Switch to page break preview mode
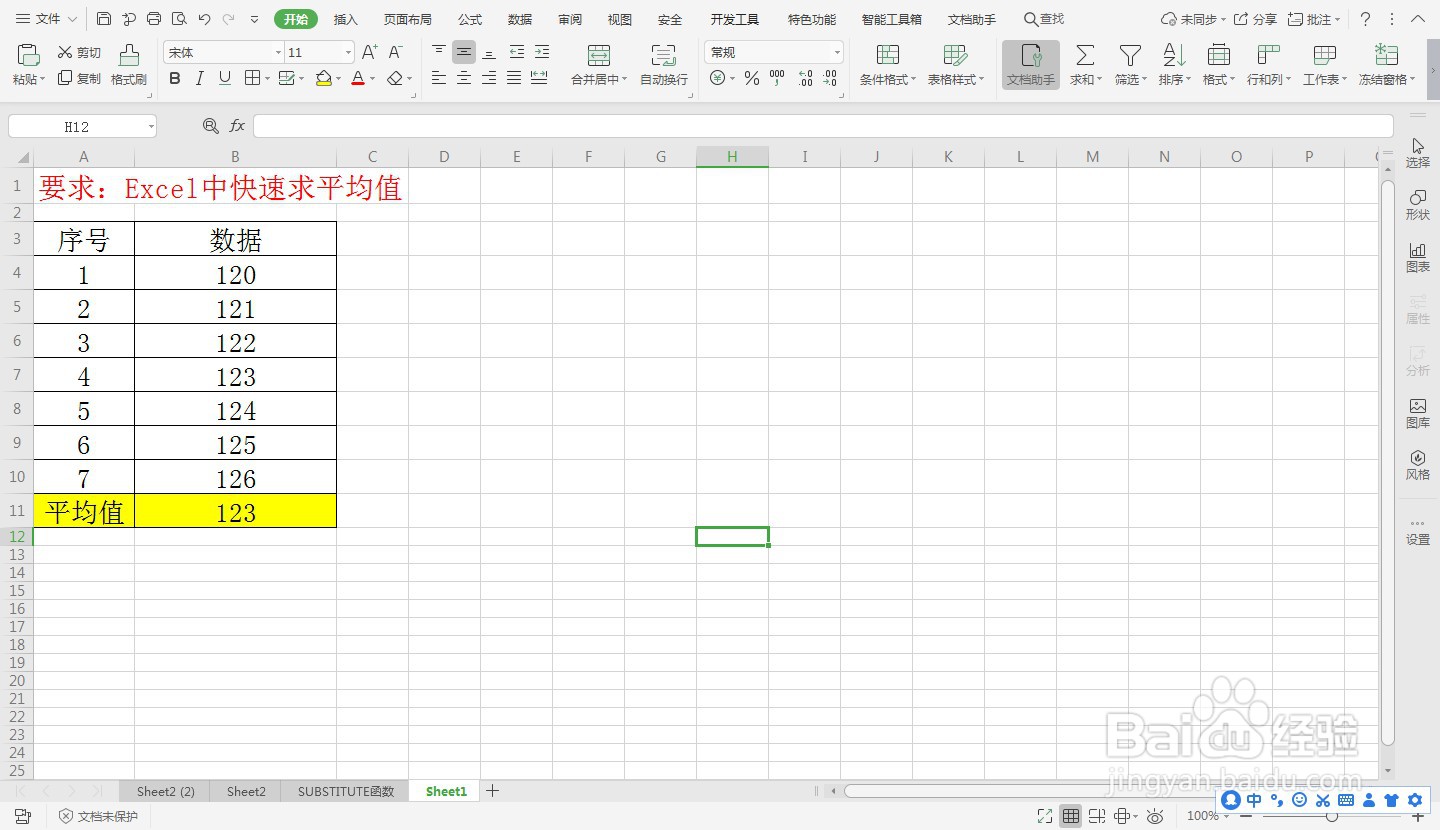This screenshot has width=1440, height=830. point(1097,816)
